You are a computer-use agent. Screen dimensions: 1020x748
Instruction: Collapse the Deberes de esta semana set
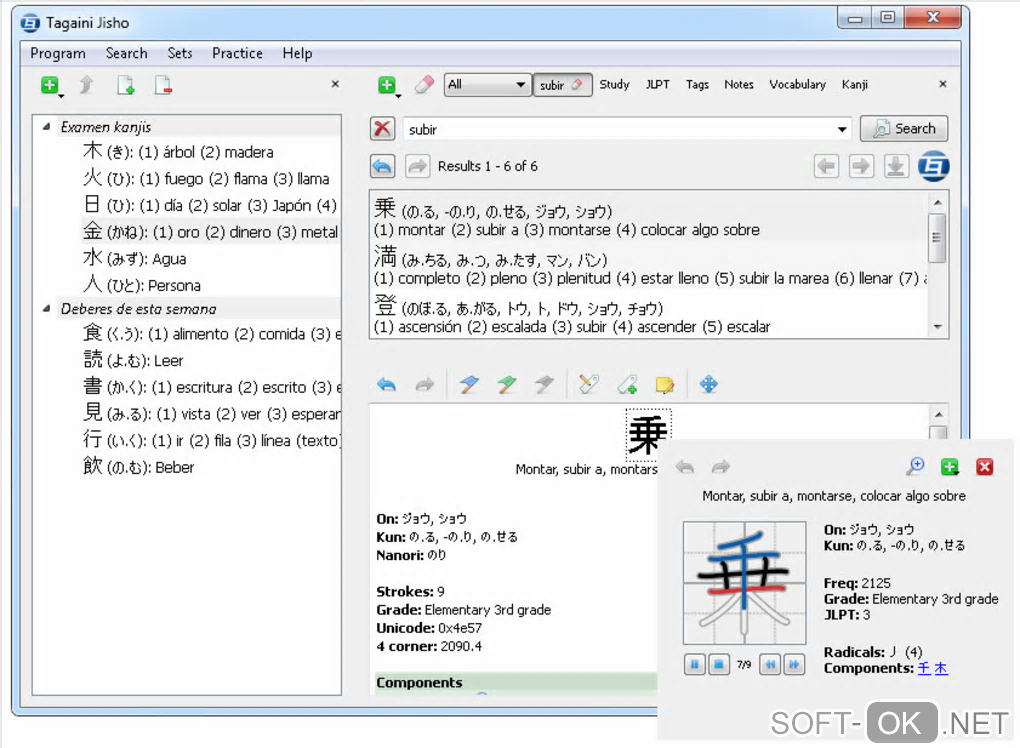pyautogui.click(x=46, y=308)
